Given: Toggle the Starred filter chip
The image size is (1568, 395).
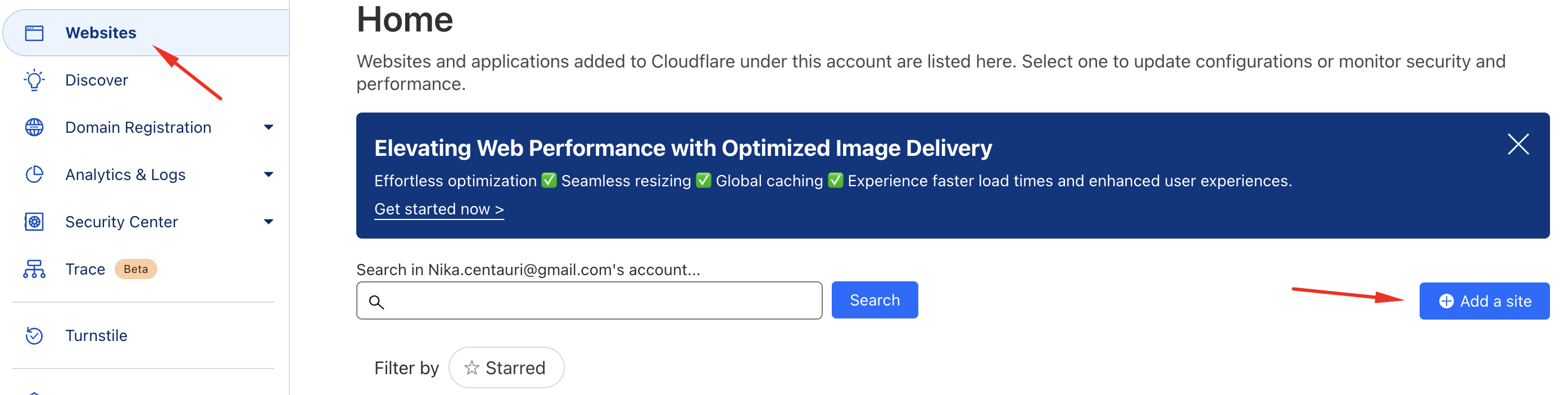Looking at the screenshot, I should (x=506, y=367).
